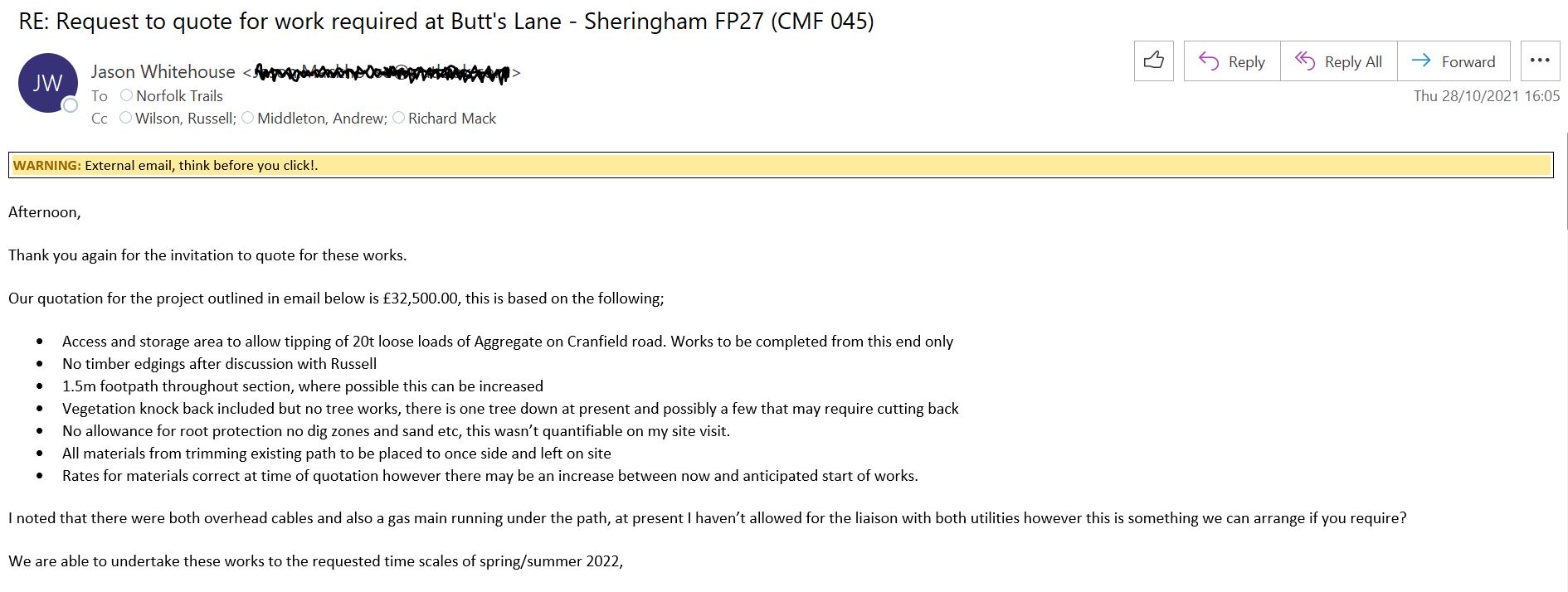Open the More actions ellipsis menu
Image resolution: width=1568 pixels, height=592 pixels.
coord(1540,61)
